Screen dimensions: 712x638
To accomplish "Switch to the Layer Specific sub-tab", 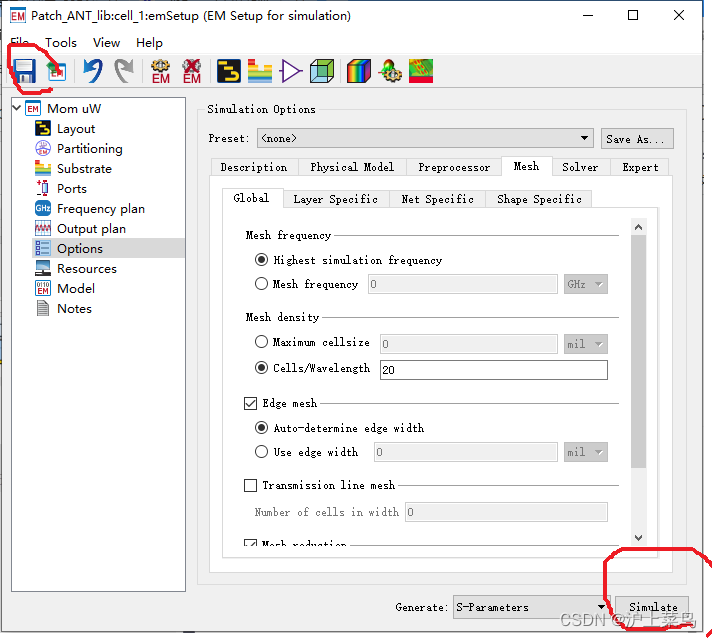I will pos(336,199).
